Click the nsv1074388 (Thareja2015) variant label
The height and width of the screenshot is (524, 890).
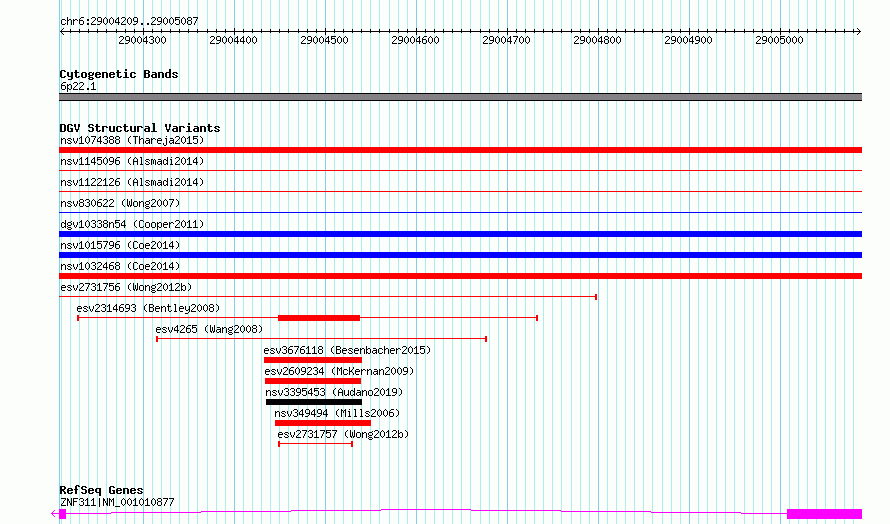point(132,140)
